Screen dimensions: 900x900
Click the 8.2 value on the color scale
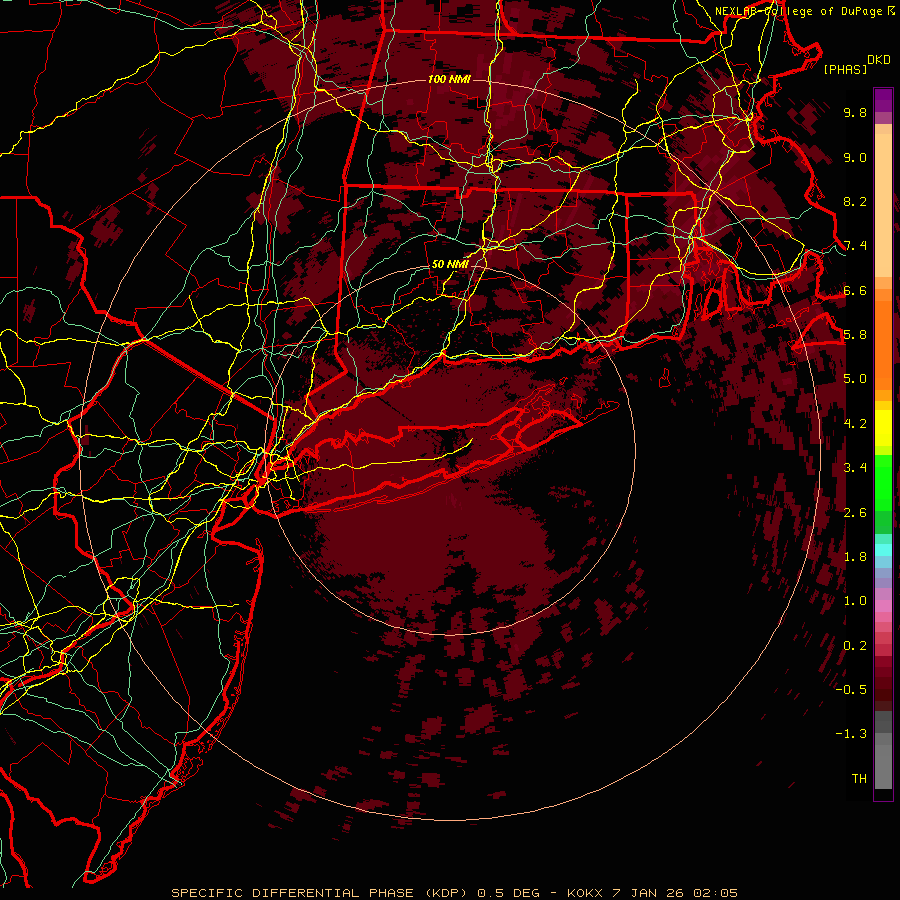(x=855, y=201)
